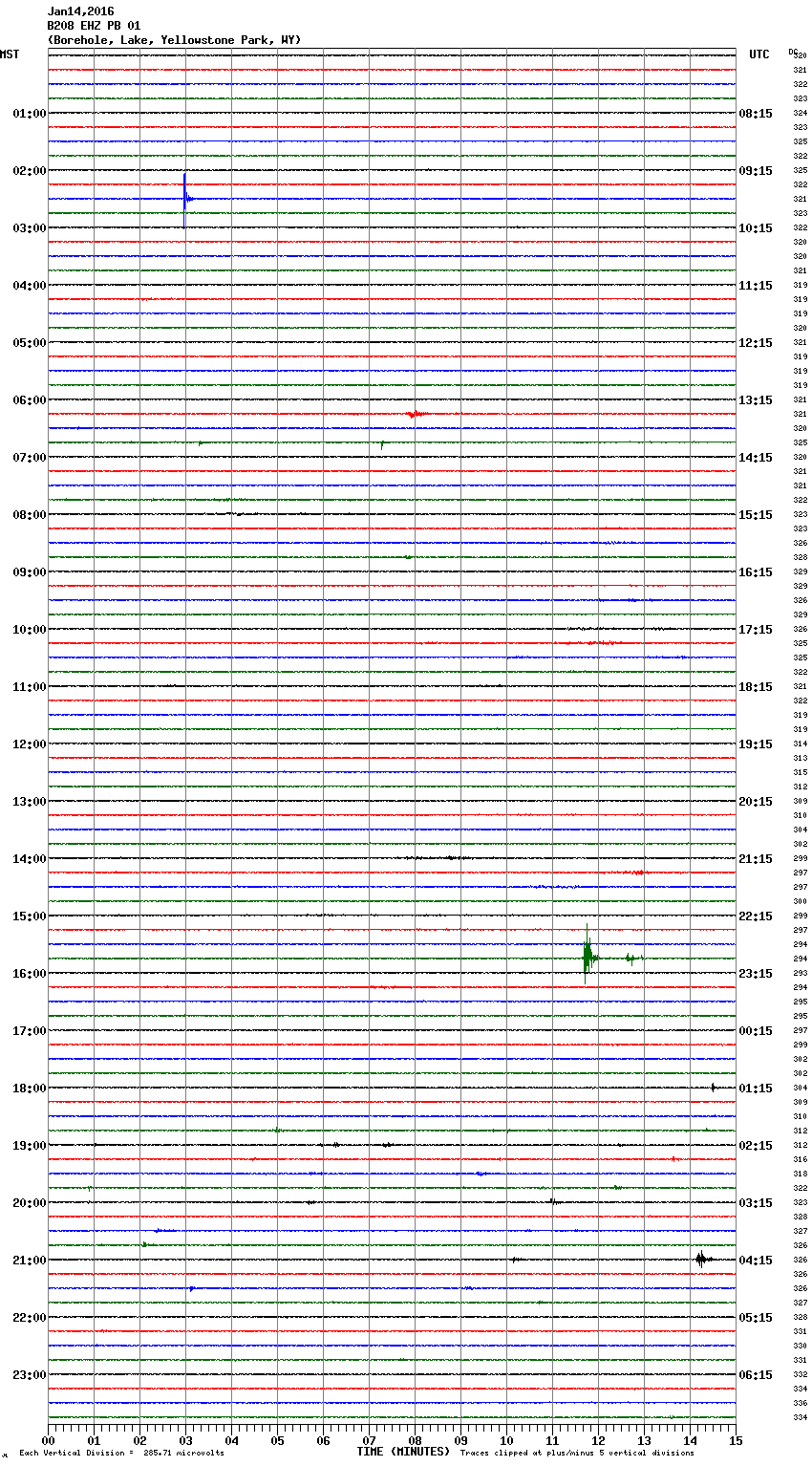Image resolution: width=812 pixels, height=1466 pixels.
Task: Click the 16:15 UTC time label
Action: coord(756,572)
